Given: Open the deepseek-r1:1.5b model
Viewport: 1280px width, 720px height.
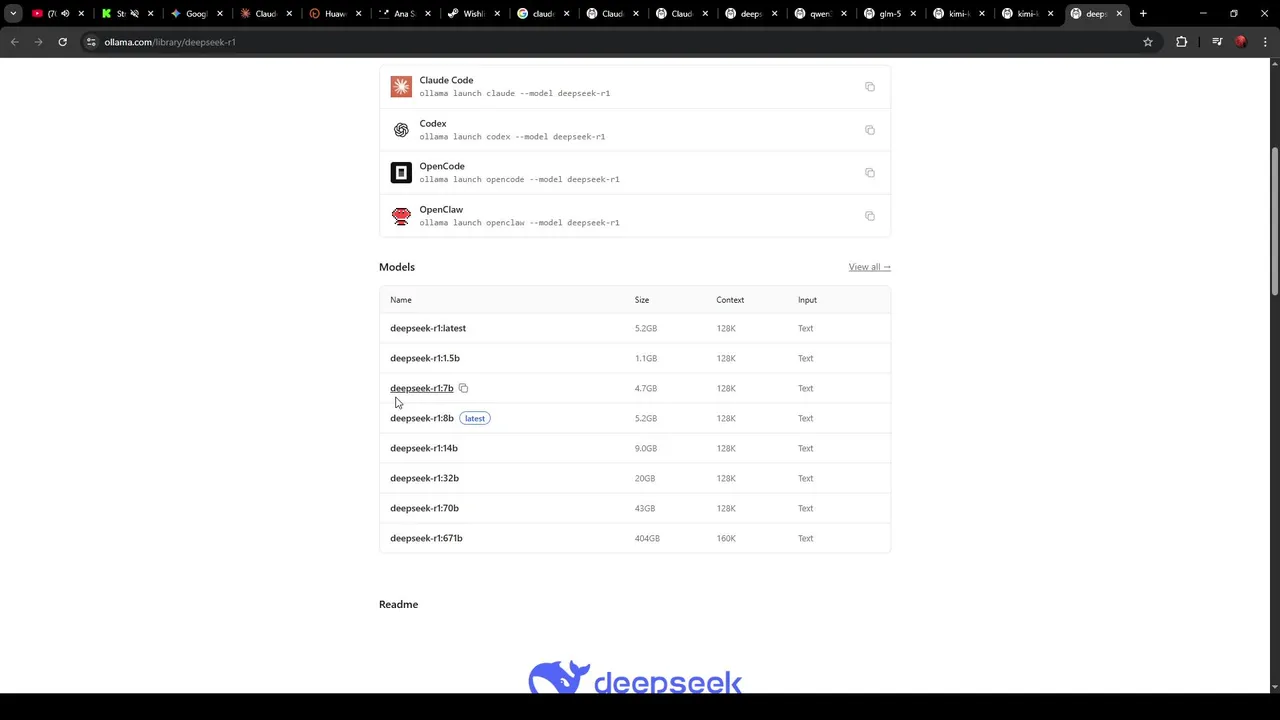Looking at the screenshot, I should (425, 358).
